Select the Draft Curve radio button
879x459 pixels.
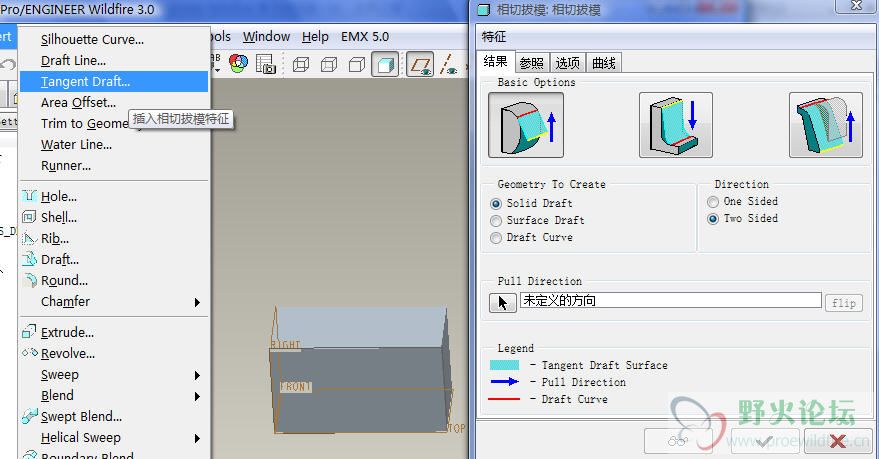496,238
